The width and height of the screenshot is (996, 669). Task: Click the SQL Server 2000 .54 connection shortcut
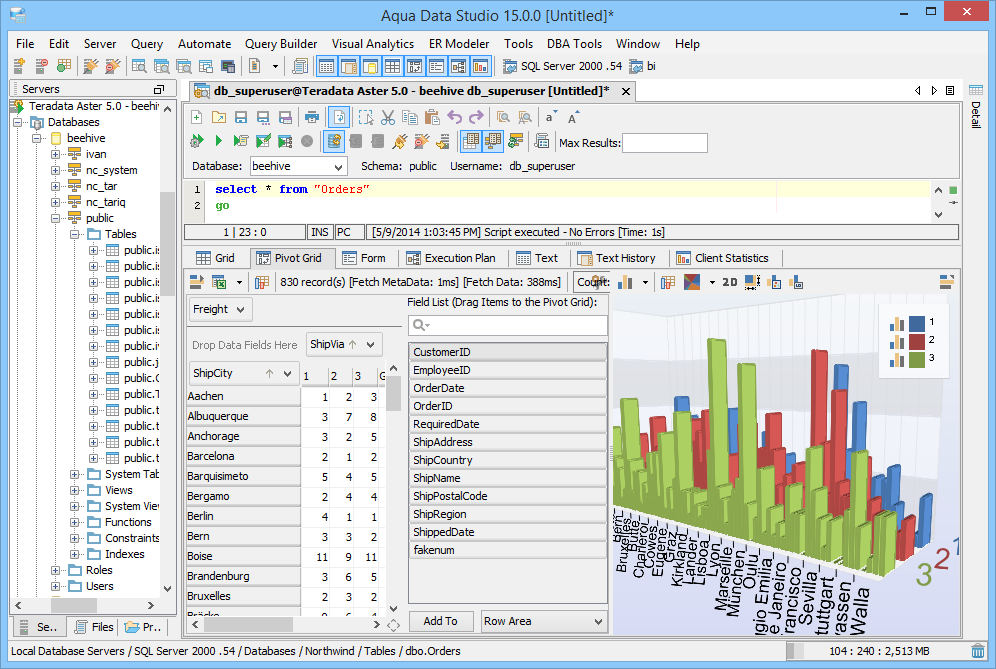(x=562, y=66)
